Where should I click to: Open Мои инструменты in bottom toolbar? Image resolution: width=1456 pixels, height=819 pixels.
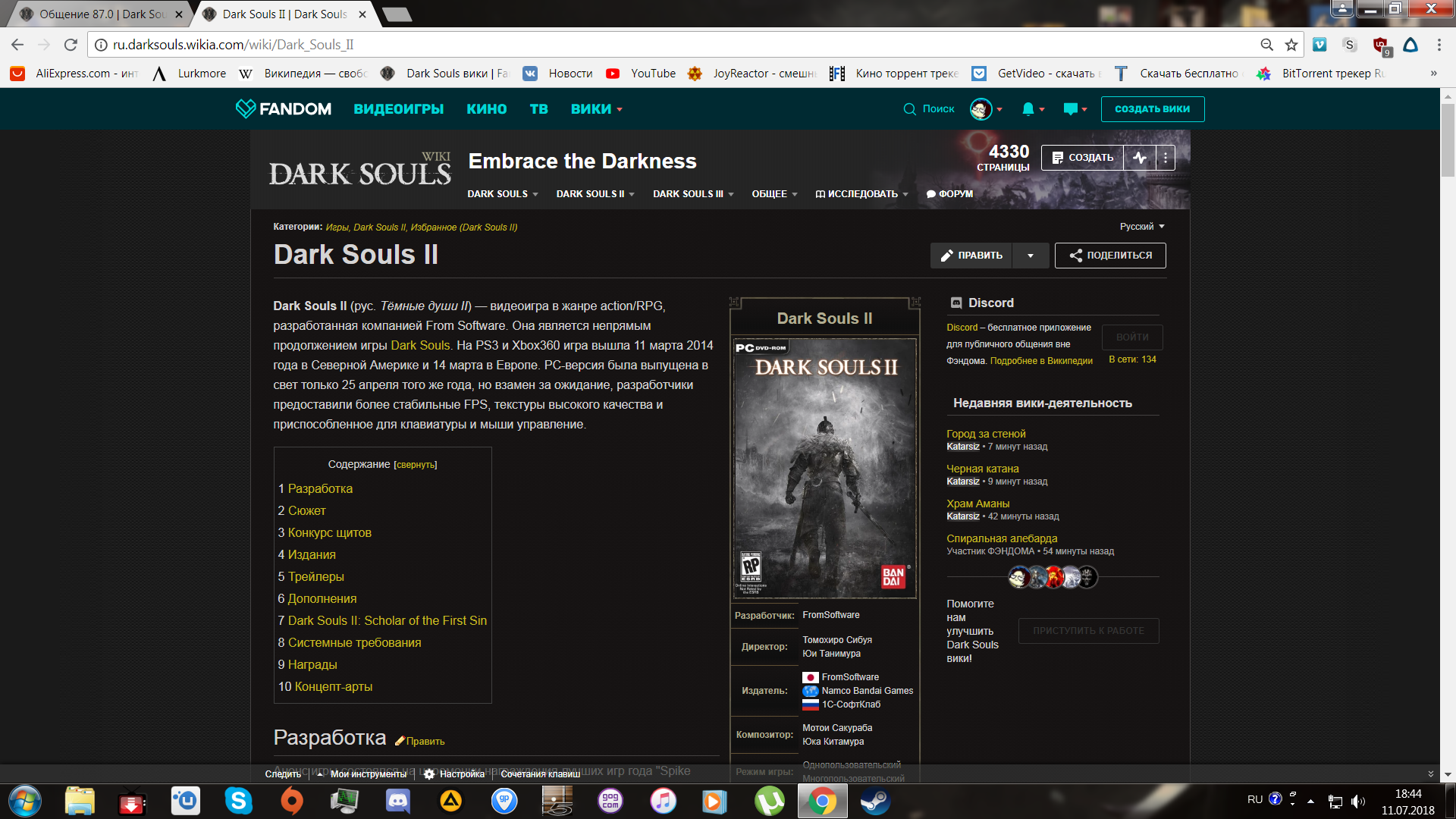[369, 774]
